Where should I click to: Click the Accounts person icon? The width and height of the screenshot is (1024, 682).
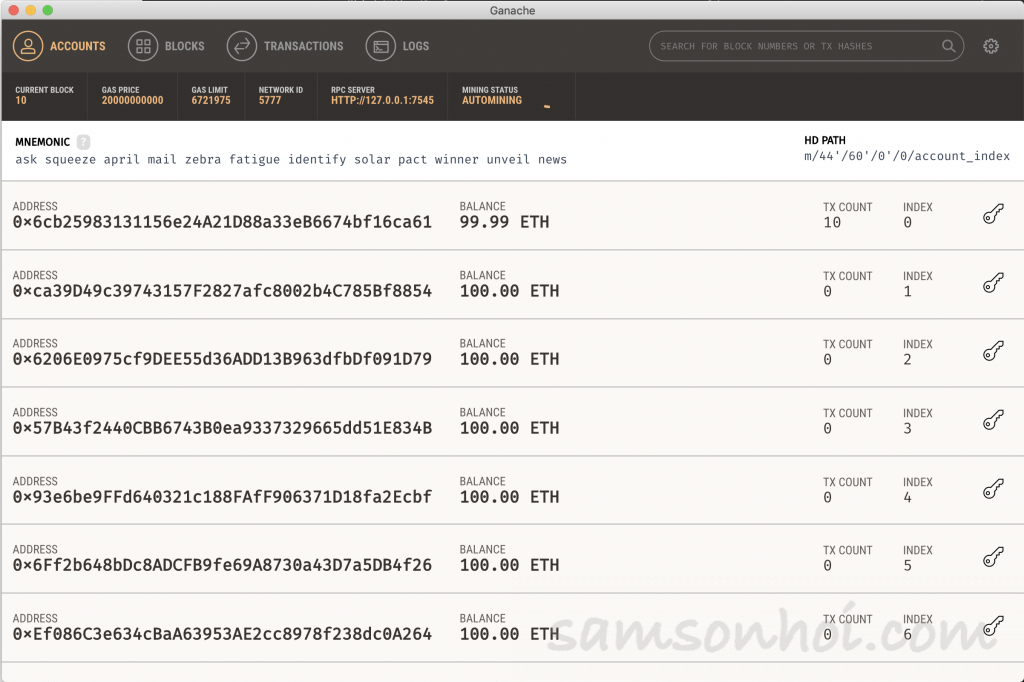point(28,46)
